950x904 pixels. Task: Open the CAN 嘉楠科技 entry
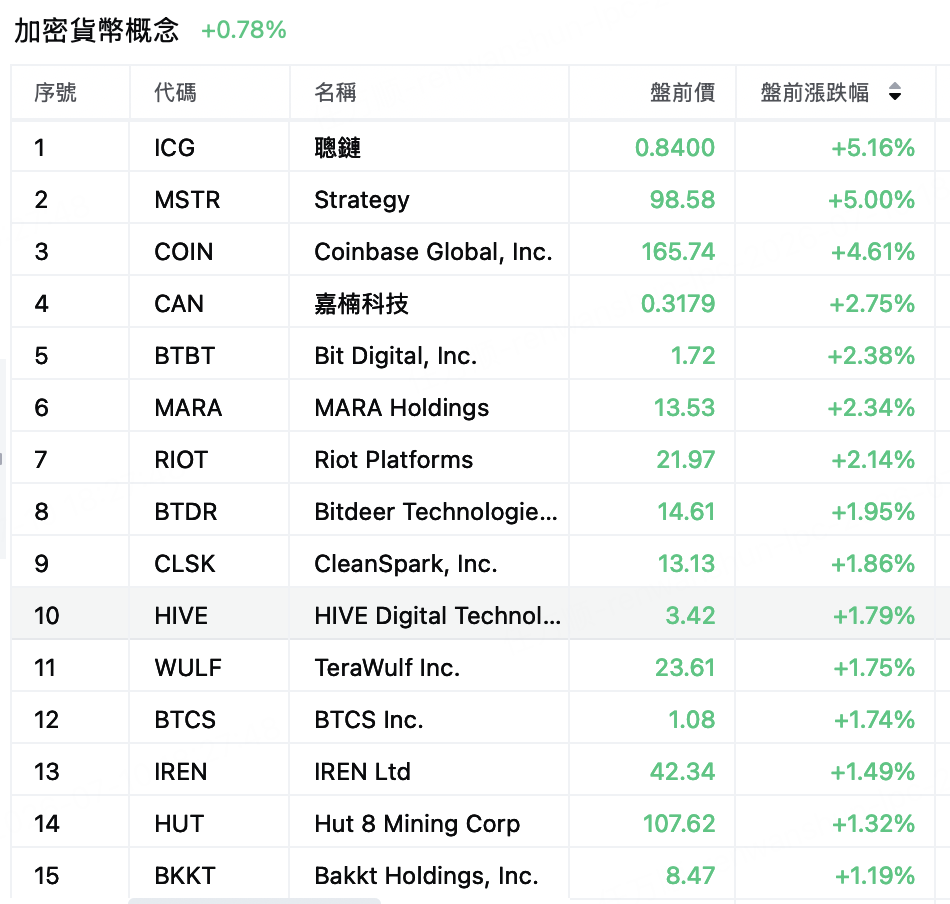point(473,304)
